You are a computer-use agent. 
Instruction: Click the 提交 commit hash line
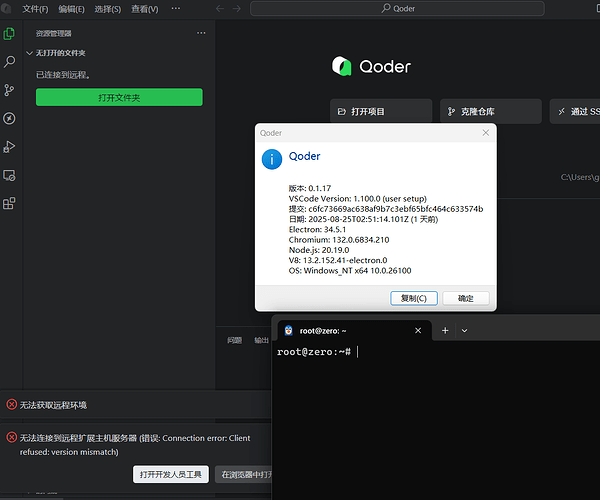coord(386,209)
